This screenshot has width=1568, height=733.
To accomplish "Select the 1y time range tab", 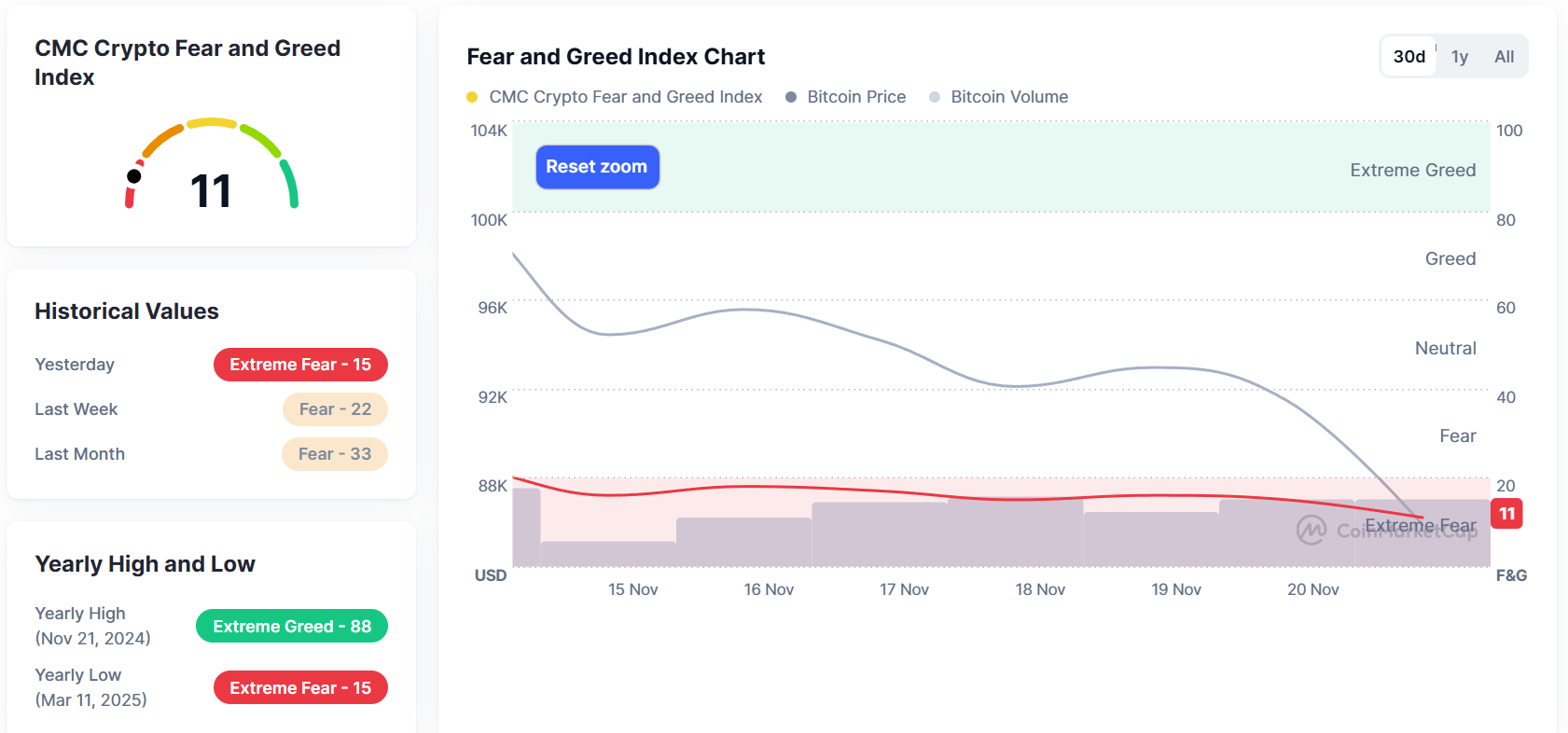I will tap(1460, 57).
